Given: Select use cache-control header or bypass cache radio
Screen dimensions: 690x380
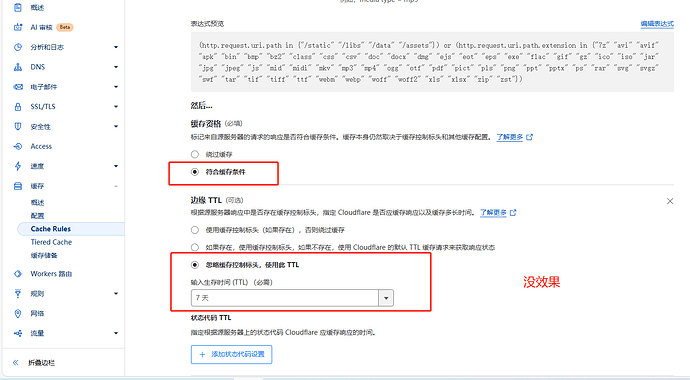Looking at the screenshot, I should coord(195,230).
